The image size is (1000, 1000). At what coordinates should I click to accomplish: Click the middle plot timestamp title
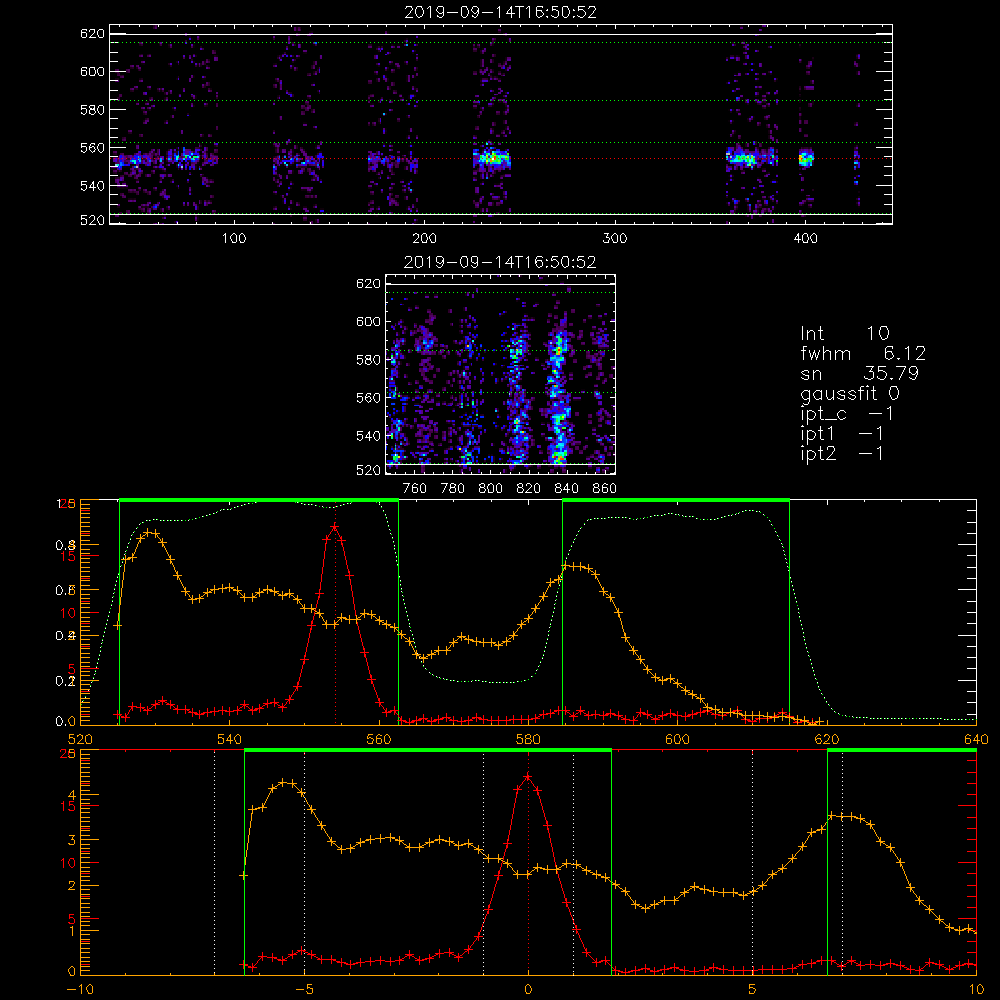click(x=500, y=262)
